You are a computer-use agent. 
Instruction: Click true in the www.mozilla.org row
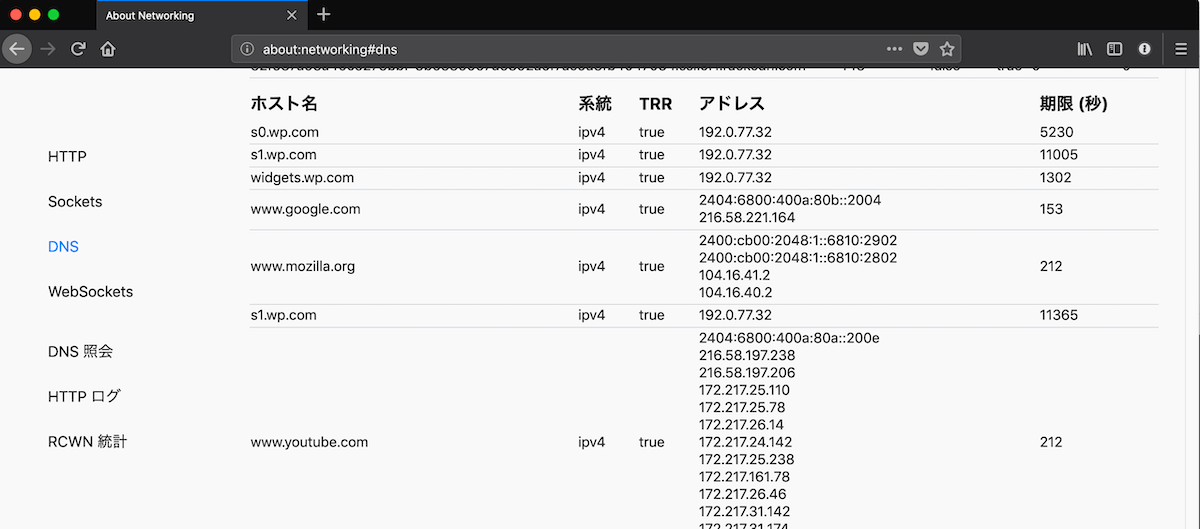coord(652,267)
